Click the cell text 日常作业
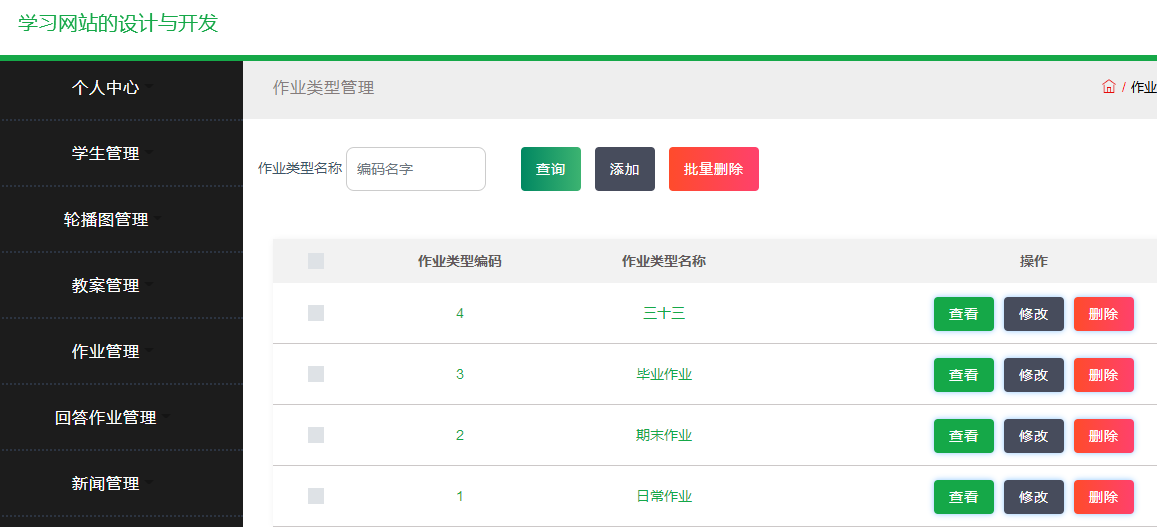 point(664,497)
